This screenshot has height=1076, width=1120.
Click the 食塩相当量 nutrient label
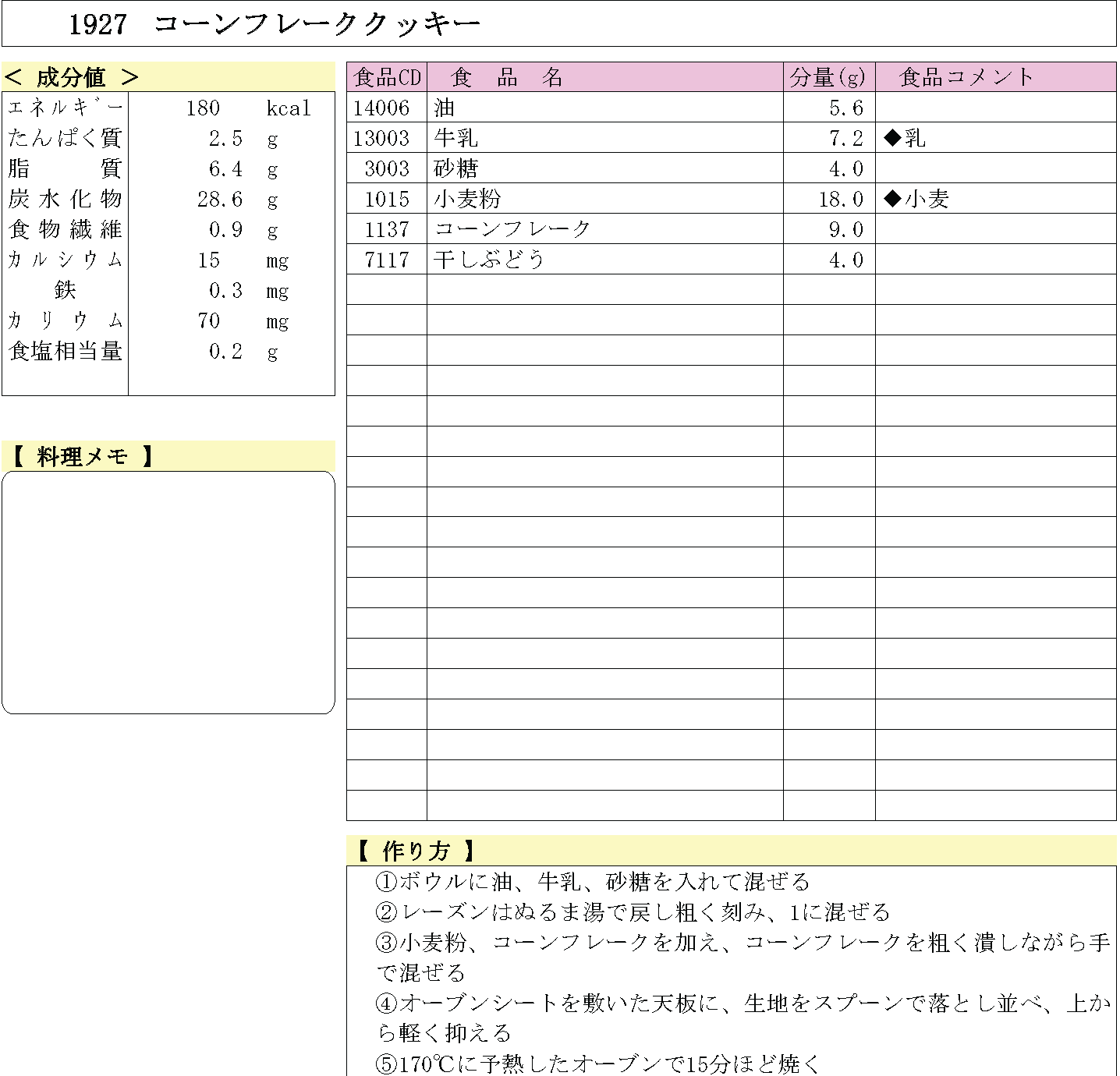pyautogui.click(x=66, y=351)
